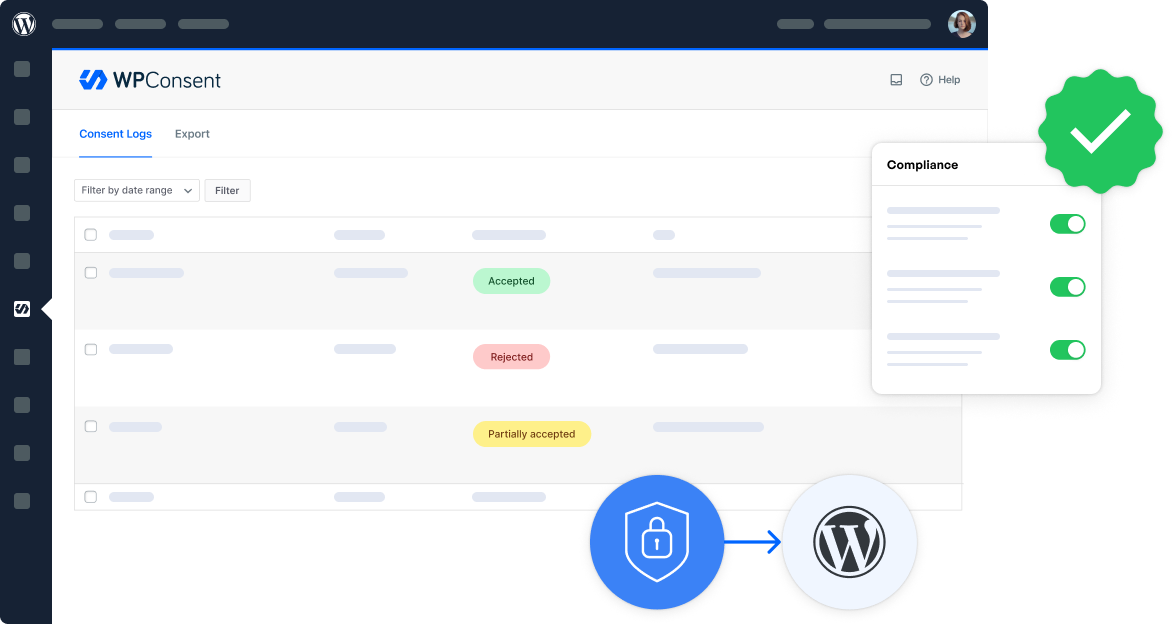Click the large WordPress logo circle
Screen dimensions: 1176x624
tap(849, 542)
